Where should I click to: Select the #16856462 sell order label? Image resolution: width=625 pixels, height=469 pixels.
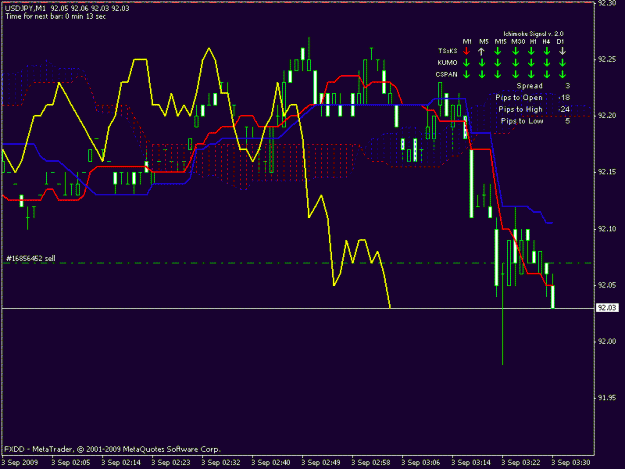point(31,259)
